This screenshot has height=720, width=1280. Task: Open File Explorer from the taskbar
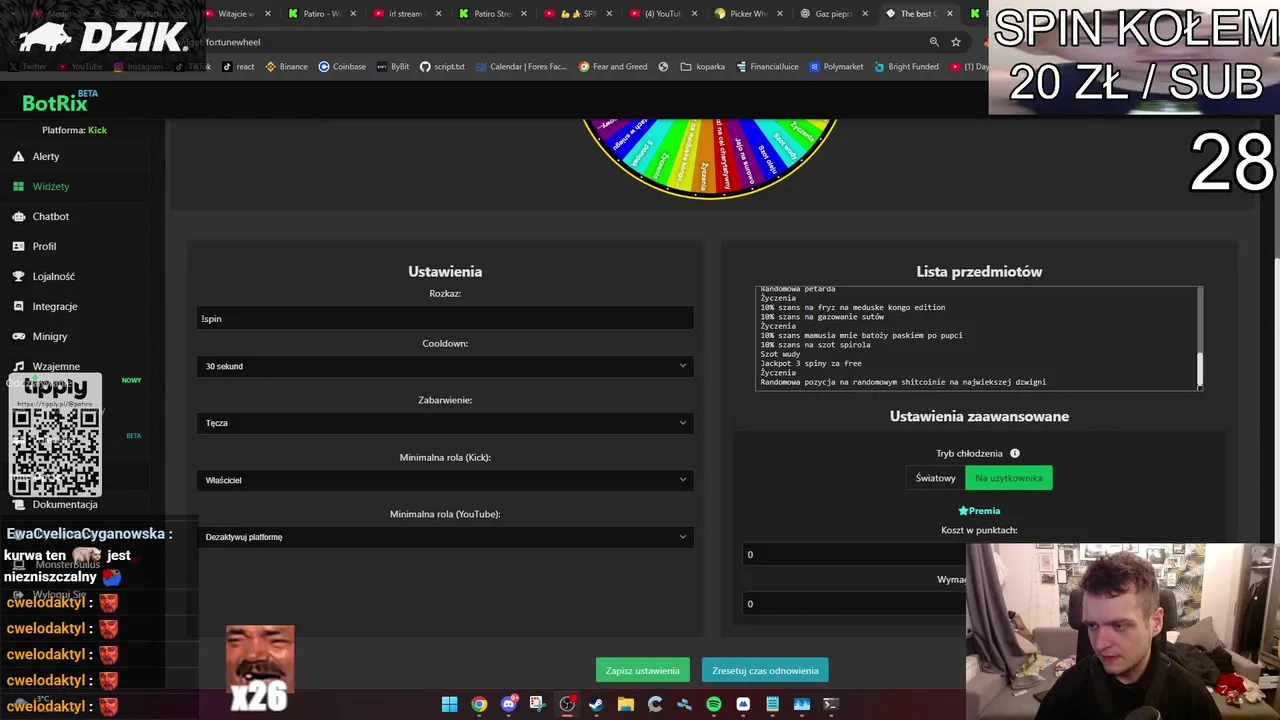[626, 704]
